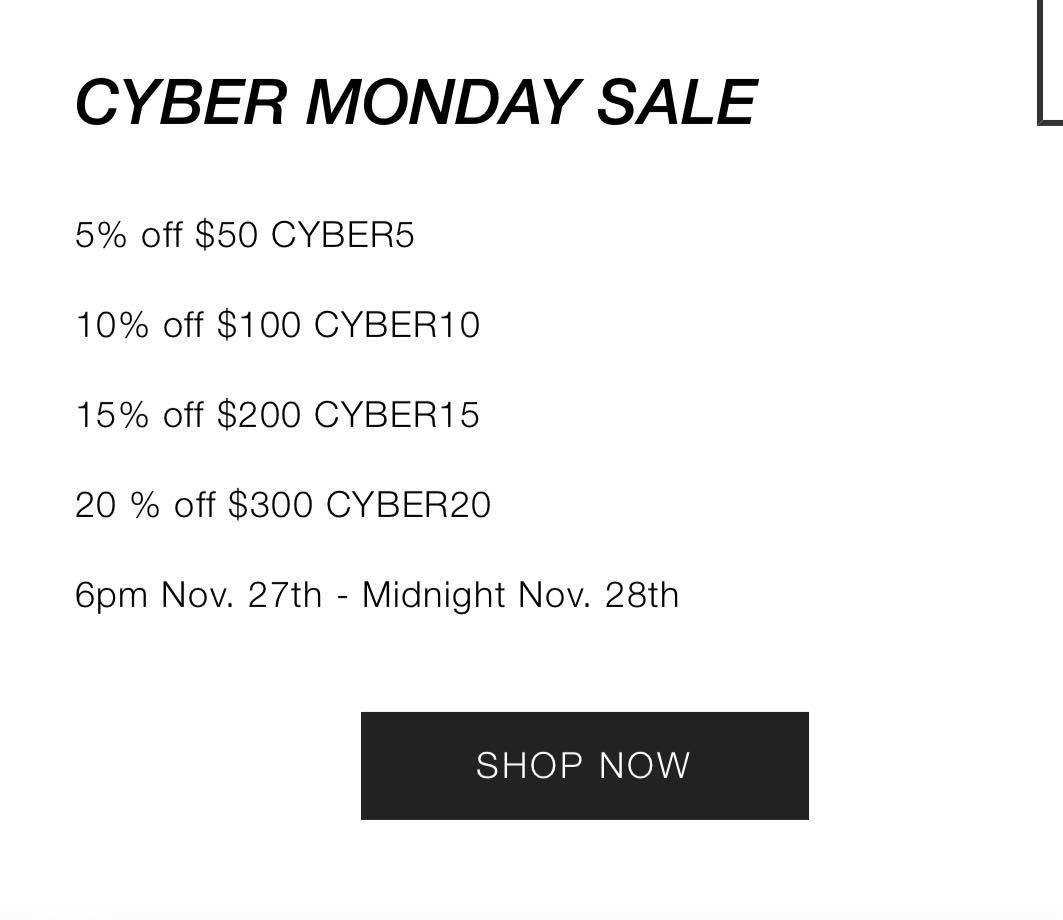Viewport: 1063px width, 920px height.
Task: Click the $100 amount in second offer
Action: pos(259,325)
